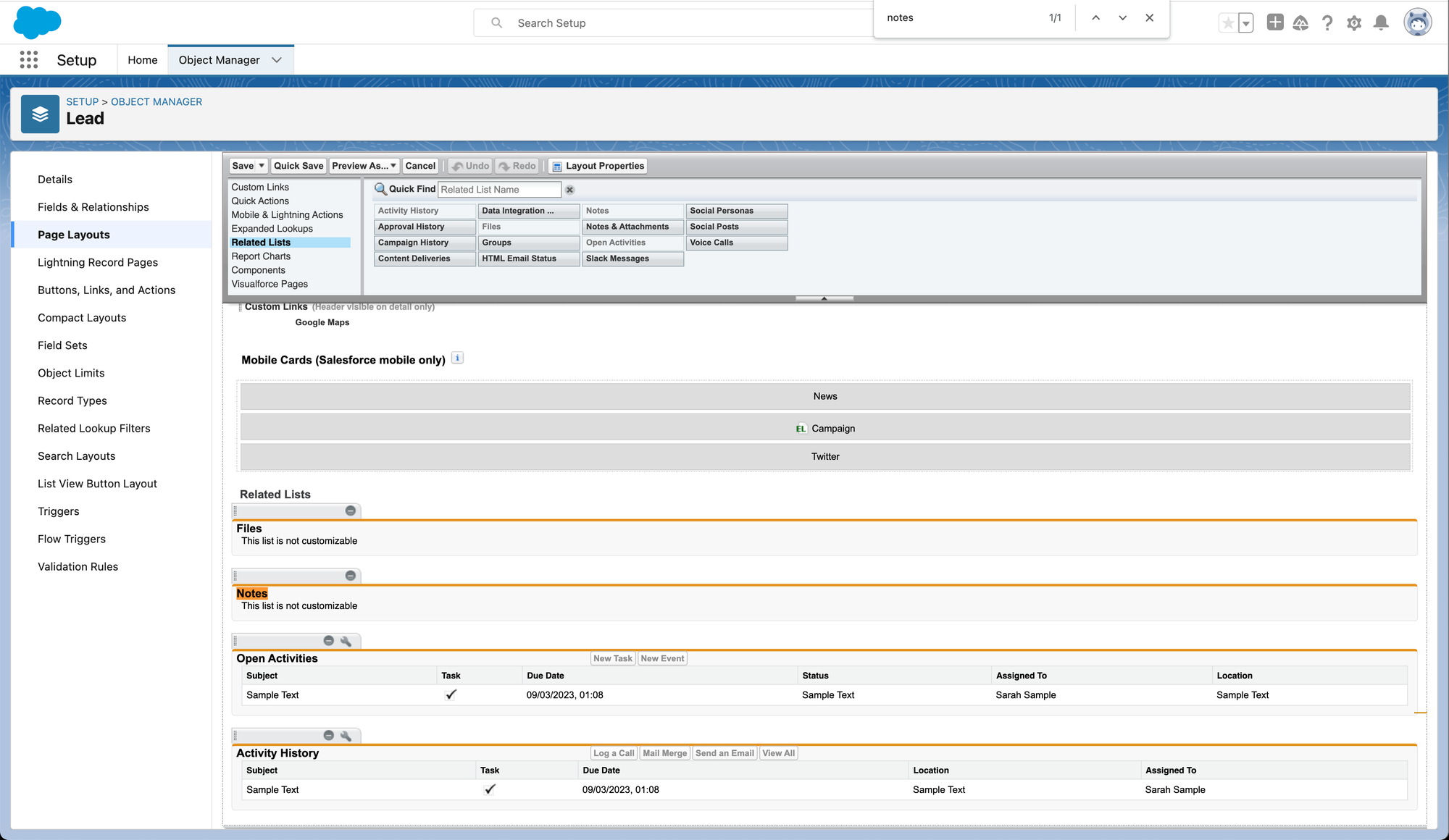
Task: Clear the Quick Find field
Action: point(570,190)
